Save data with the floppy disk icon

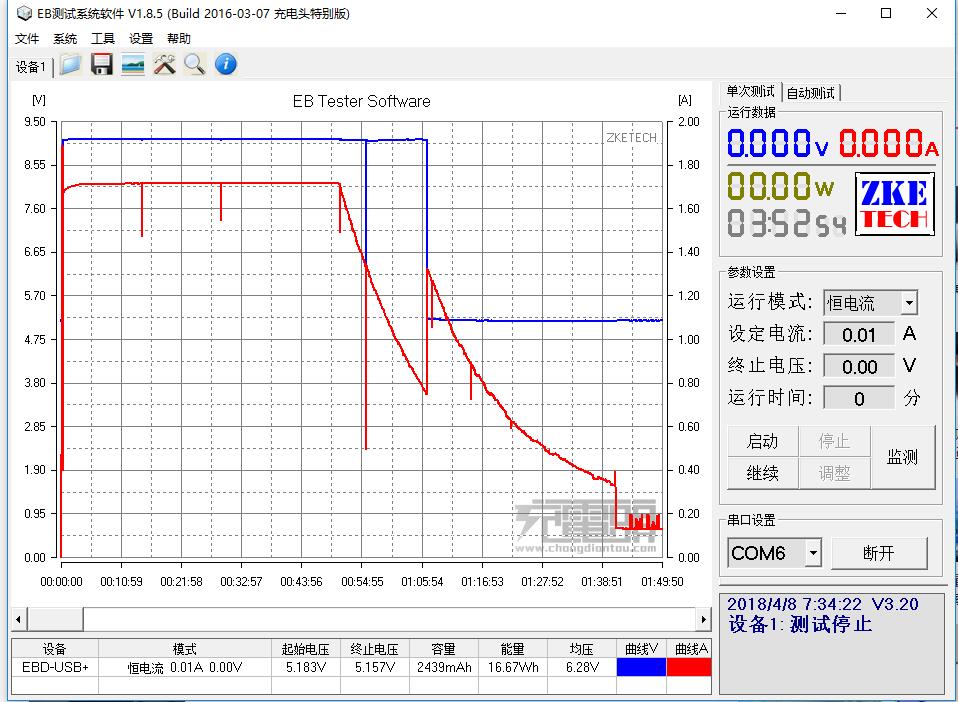102,63
